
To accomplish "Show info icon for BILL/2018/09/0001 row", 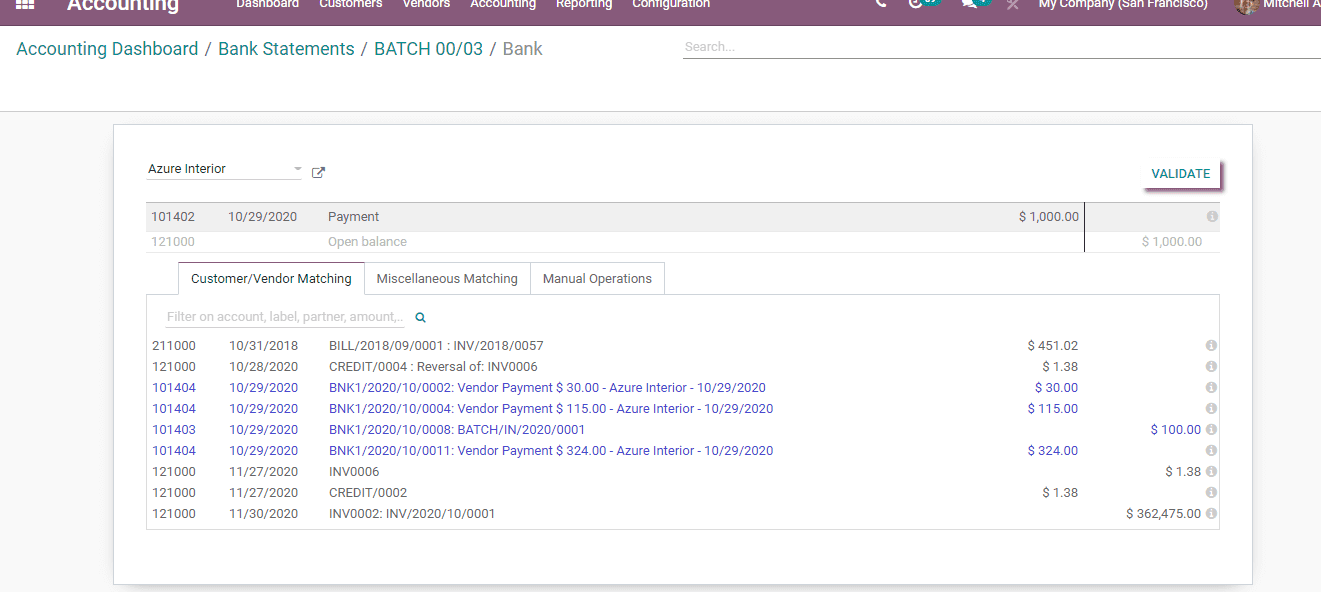I will point(1211,346).
